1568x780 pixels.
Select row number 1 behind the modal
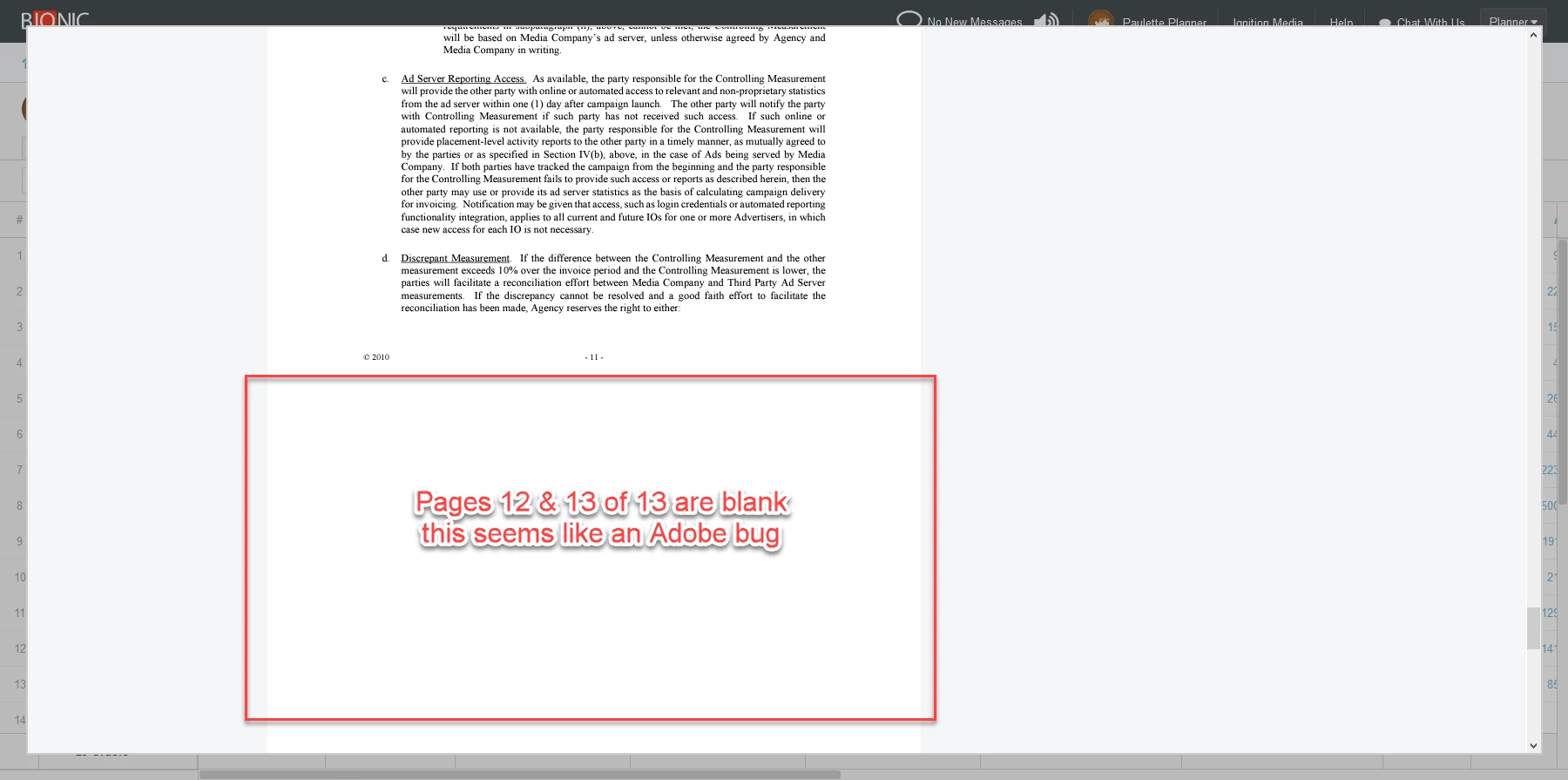click(19, 255)
